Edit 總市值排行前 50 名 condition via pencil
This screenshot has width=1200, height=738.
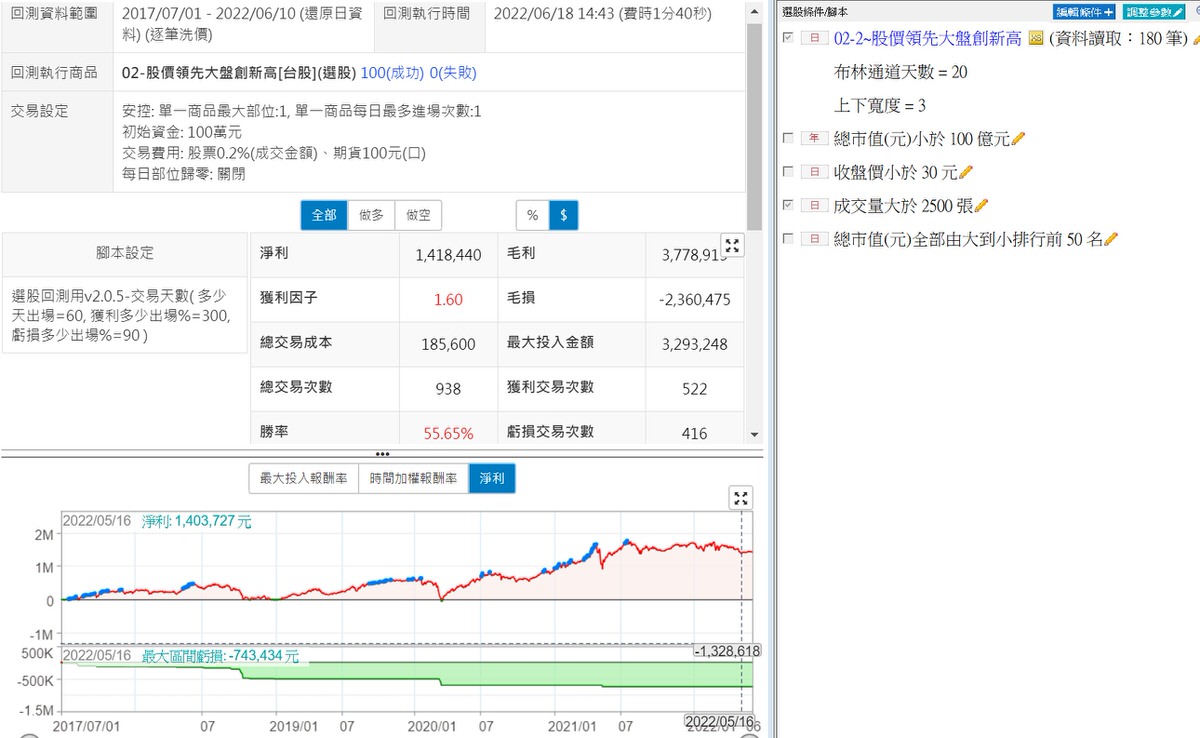pos(1110,239)
